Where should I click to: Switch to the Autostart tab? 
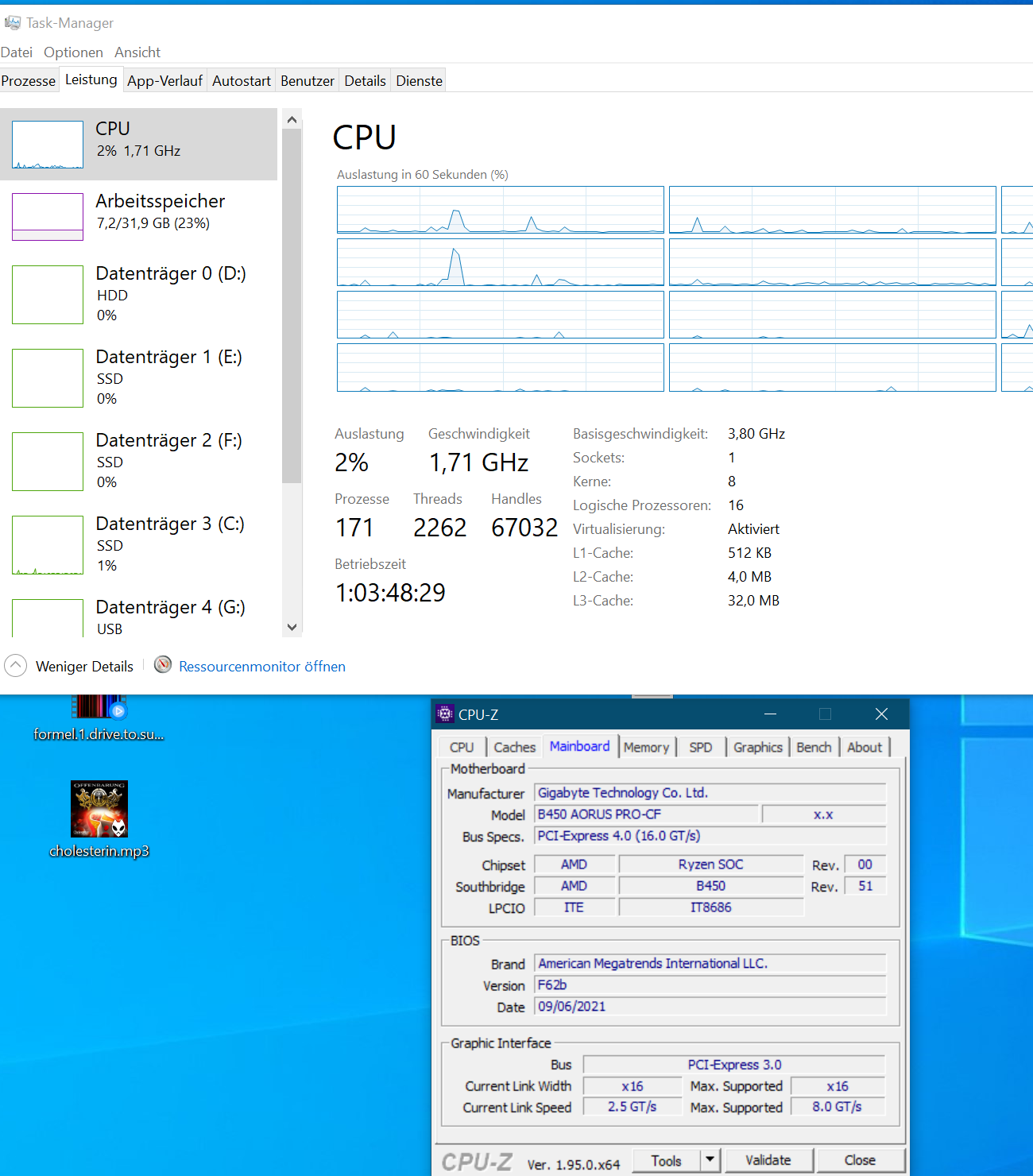[x=242, y=81]
